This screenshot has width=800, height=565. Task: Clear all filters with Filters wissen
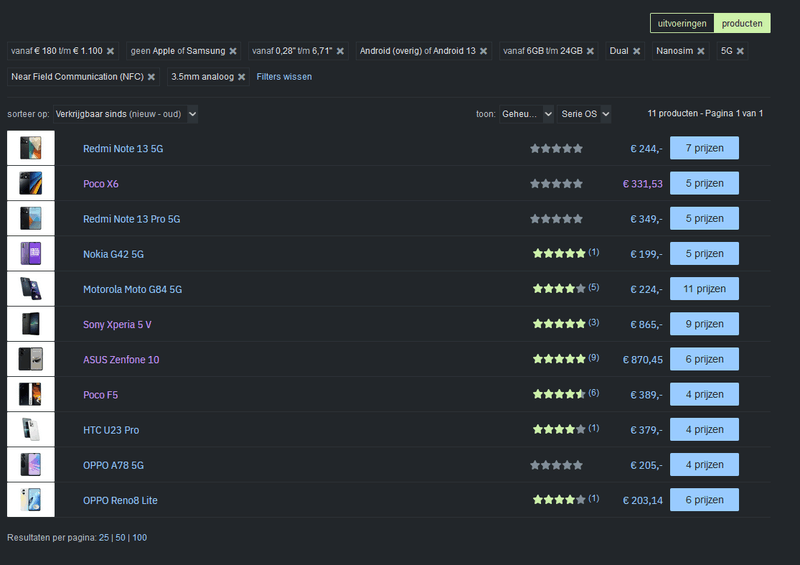pos(284,77)
